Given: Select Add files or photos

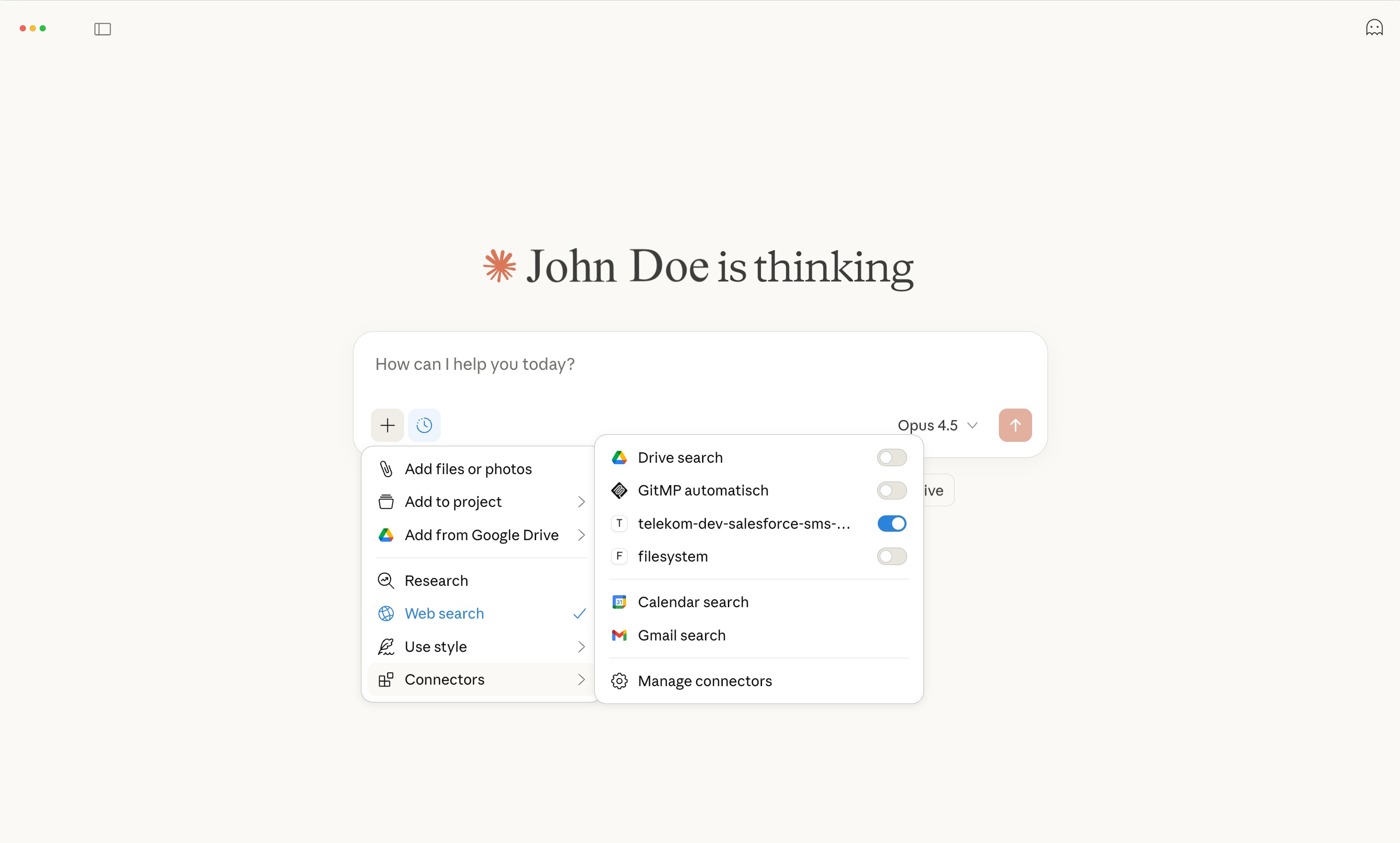Looking at the screenshot, I should (468, 469).
